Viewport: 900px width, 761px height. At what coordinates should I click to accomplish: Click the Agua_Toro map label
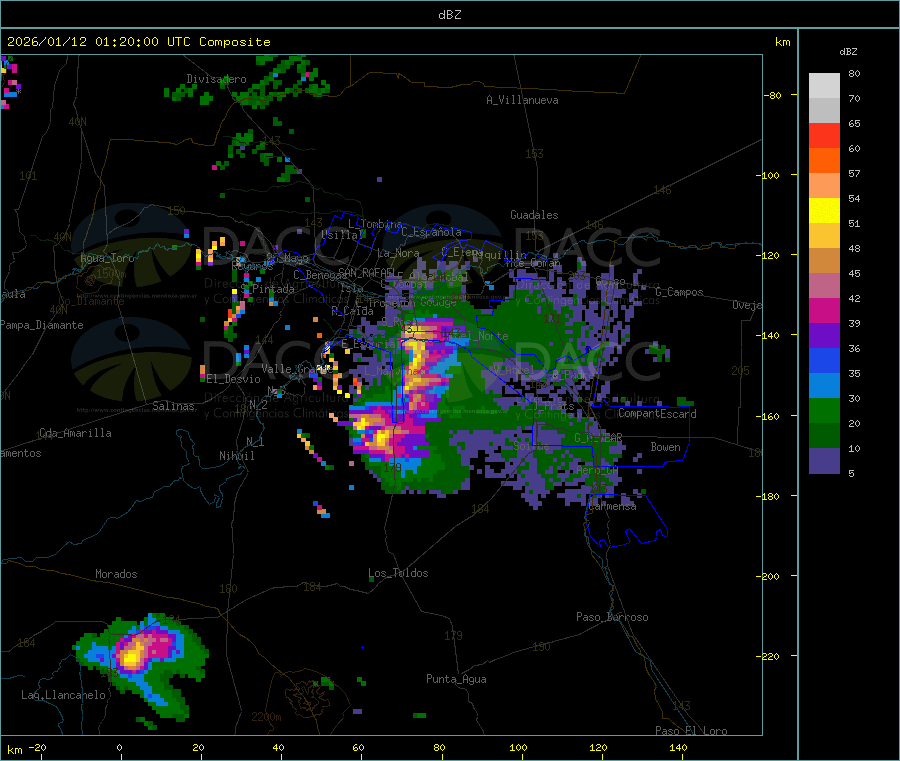point(107,258)
